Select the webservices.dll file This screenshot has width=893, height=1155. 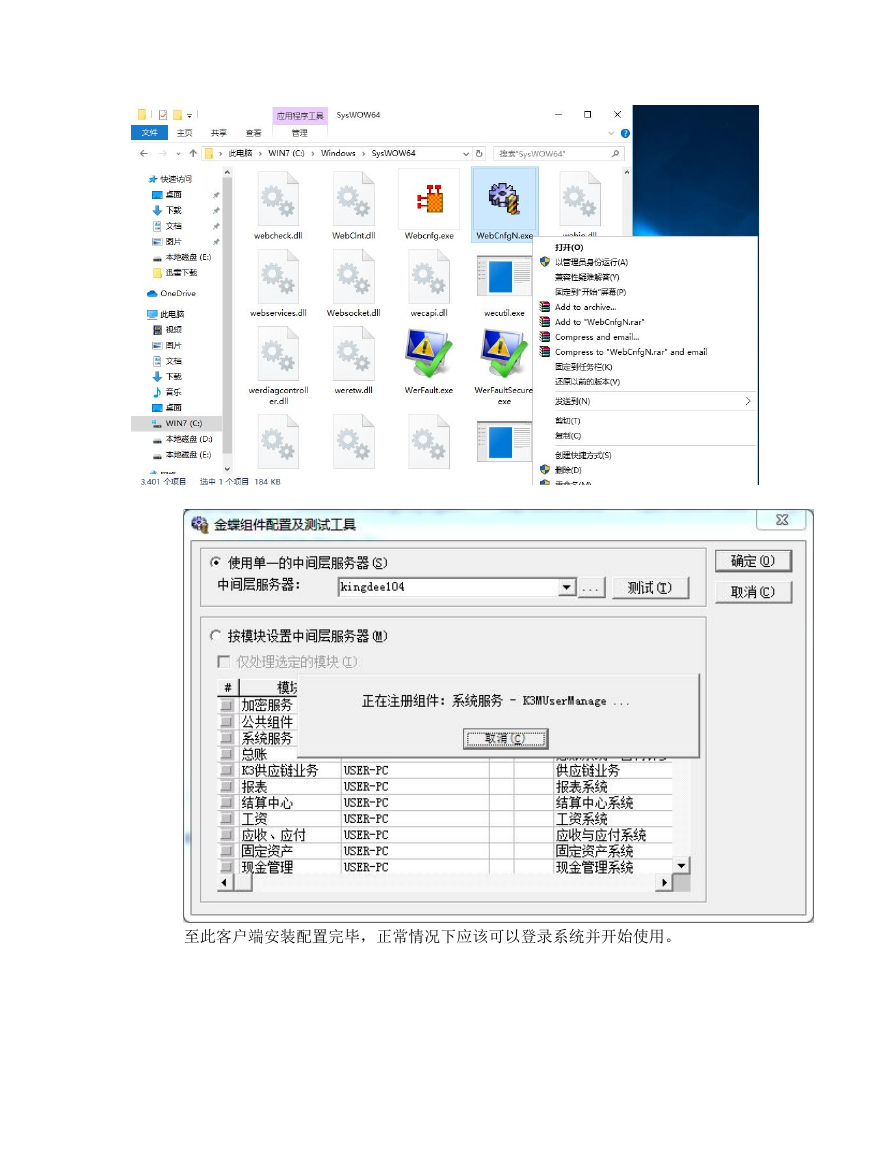click(x=278, y=283)
